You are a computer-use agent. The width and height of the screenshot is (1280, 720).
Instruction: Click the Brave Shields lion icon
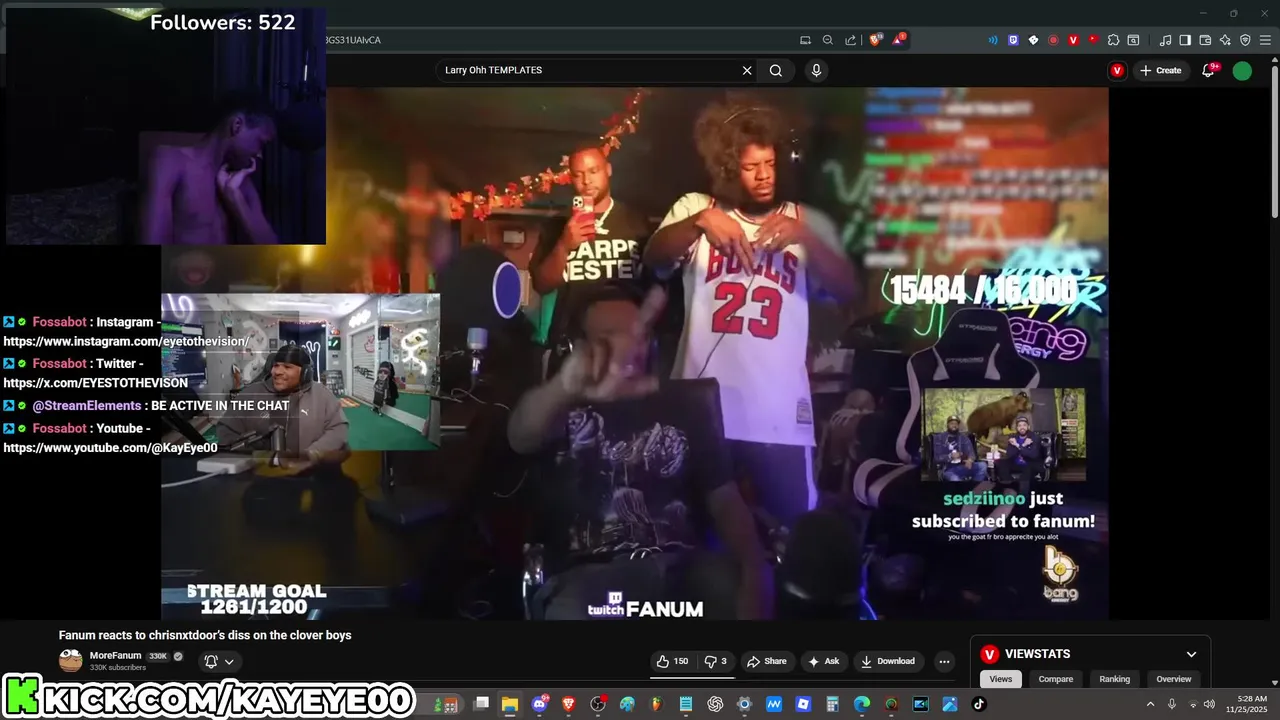click(875, 40)
